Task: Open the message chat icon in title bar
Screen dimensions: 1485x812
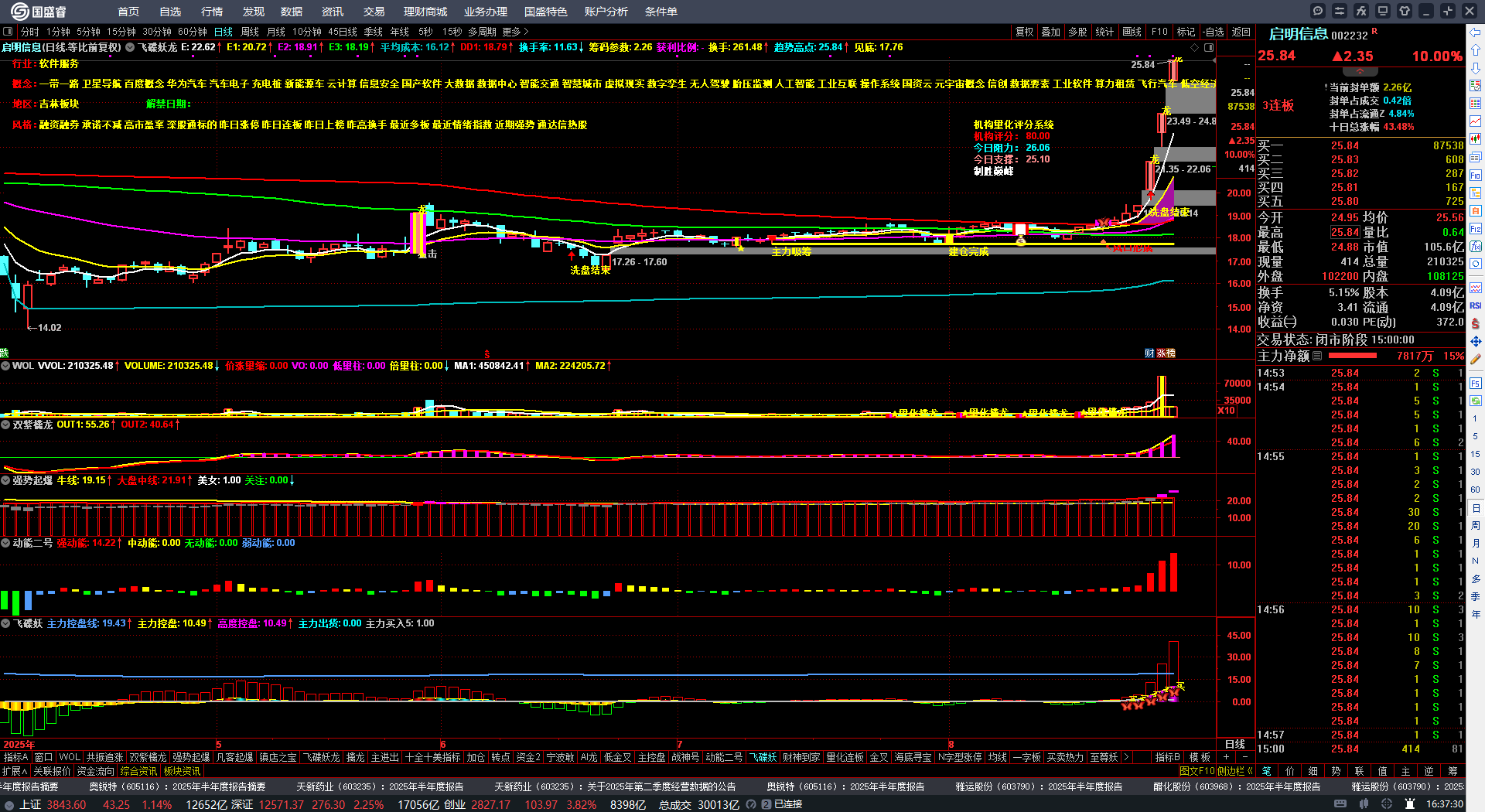Action: point(1318,11)
